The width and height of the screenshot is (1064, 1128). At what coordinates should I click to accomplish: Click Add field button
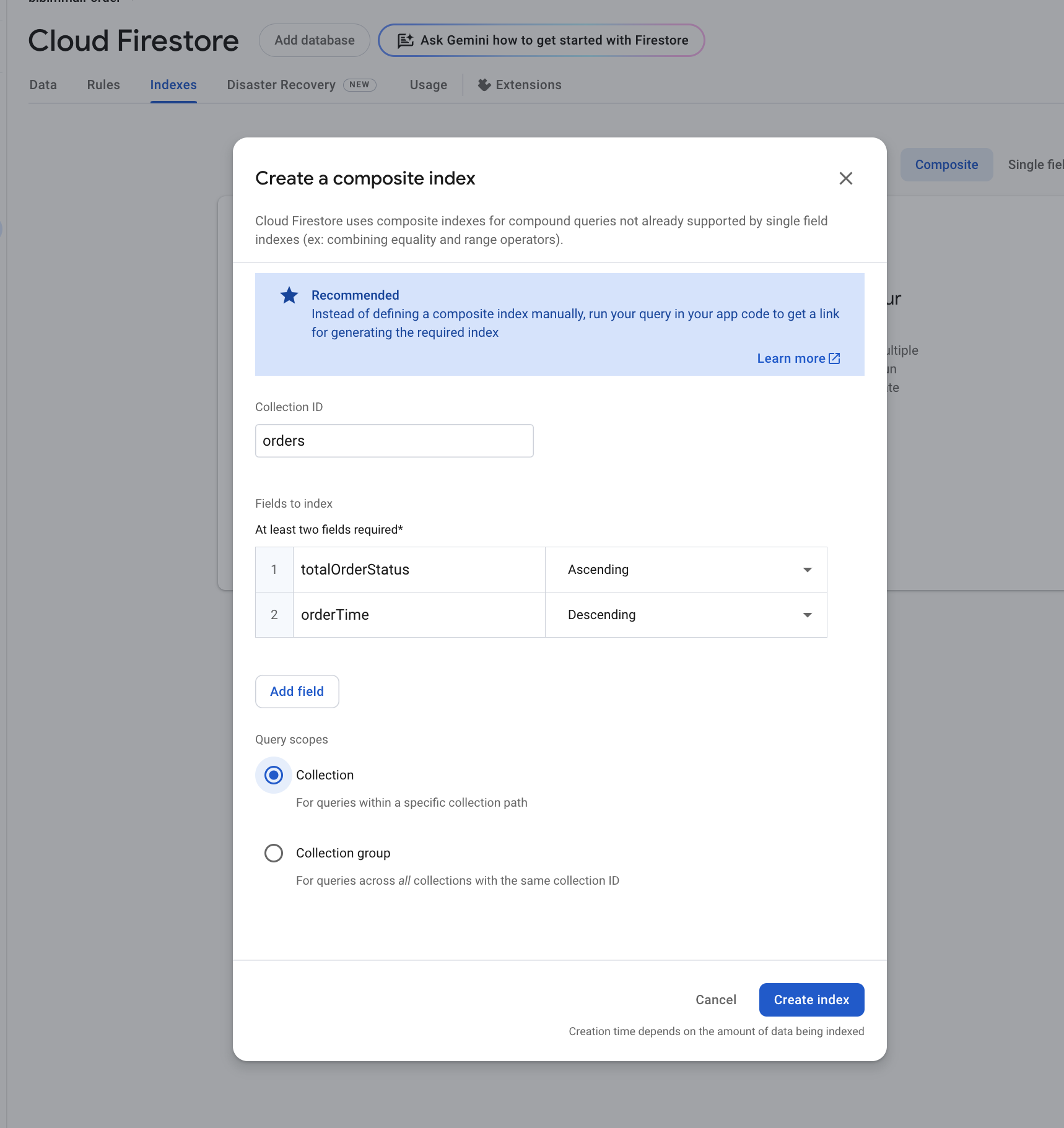[x=297, y=692]
